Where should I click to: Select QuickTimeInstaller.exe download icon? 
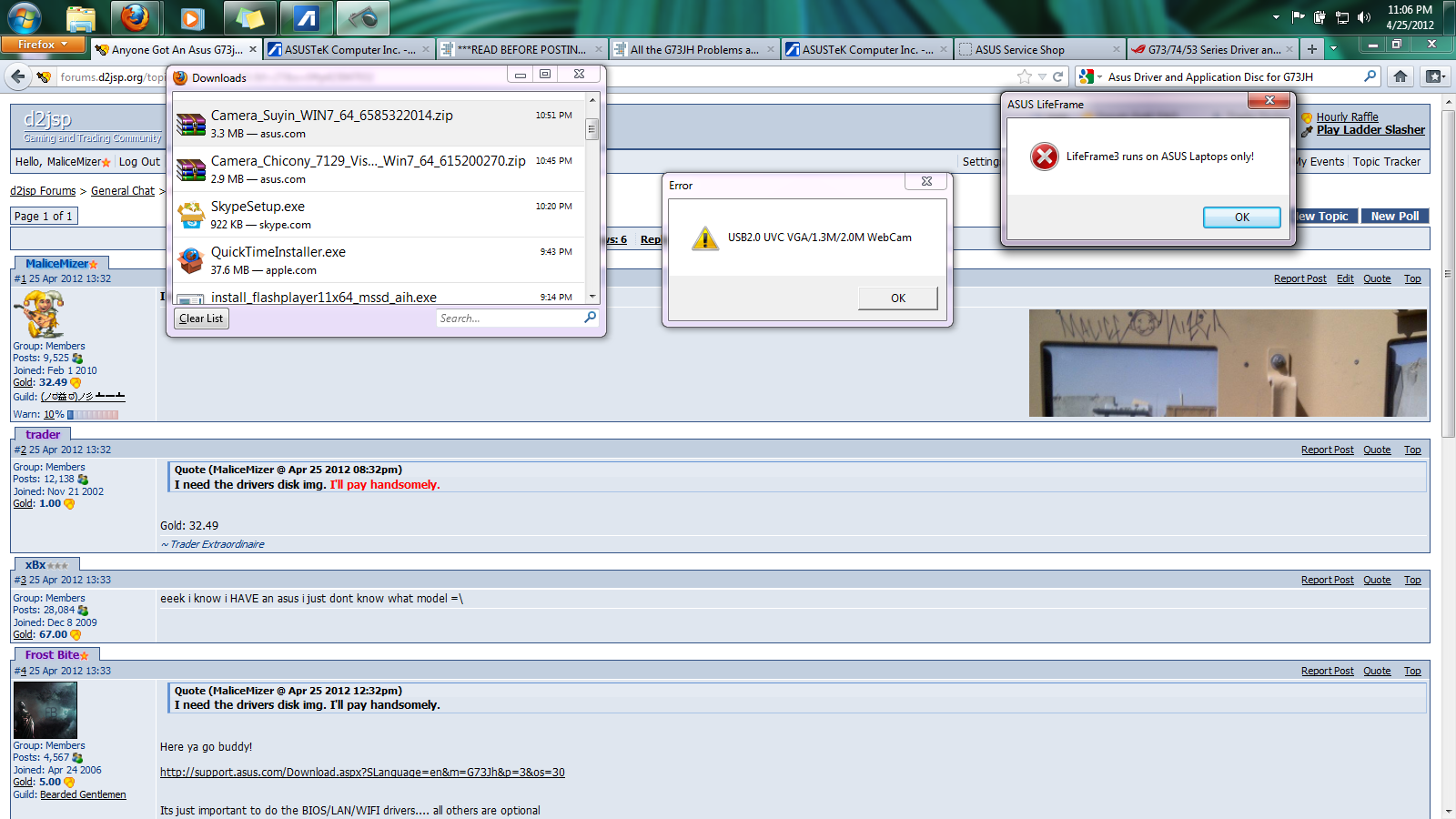tap(190, 260)
